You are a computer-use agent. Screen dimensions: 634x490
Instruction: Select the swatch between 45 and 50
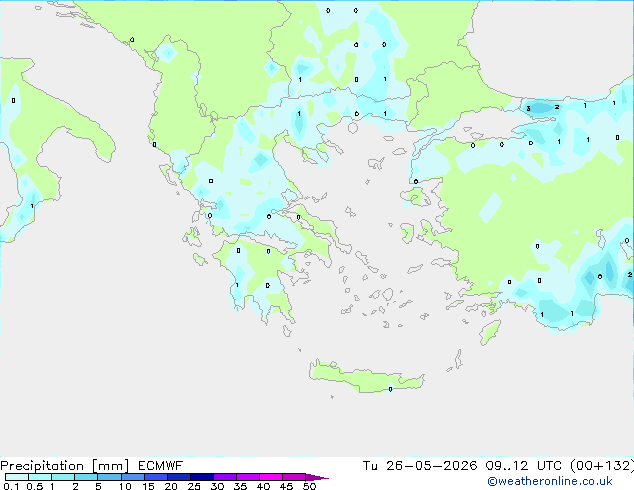[x=294, y=477]
